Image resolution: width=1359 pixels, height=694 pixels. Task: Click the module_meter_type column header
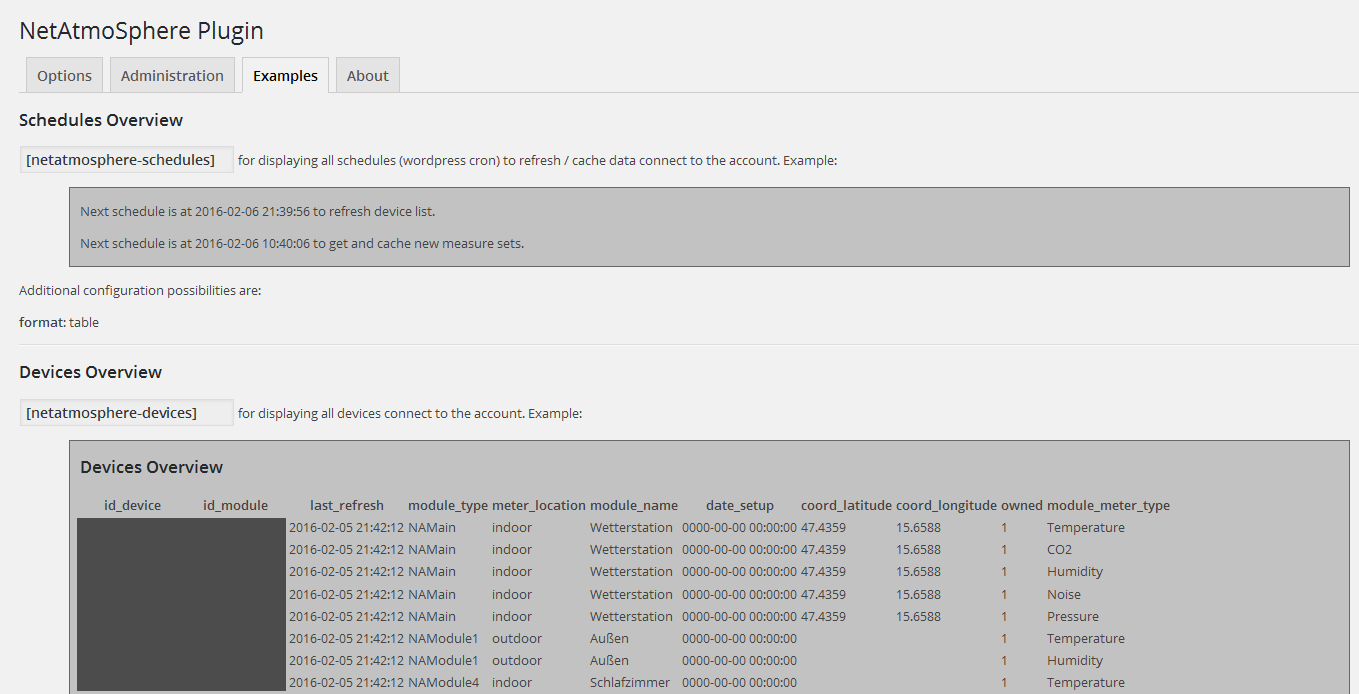(1108, 505)
